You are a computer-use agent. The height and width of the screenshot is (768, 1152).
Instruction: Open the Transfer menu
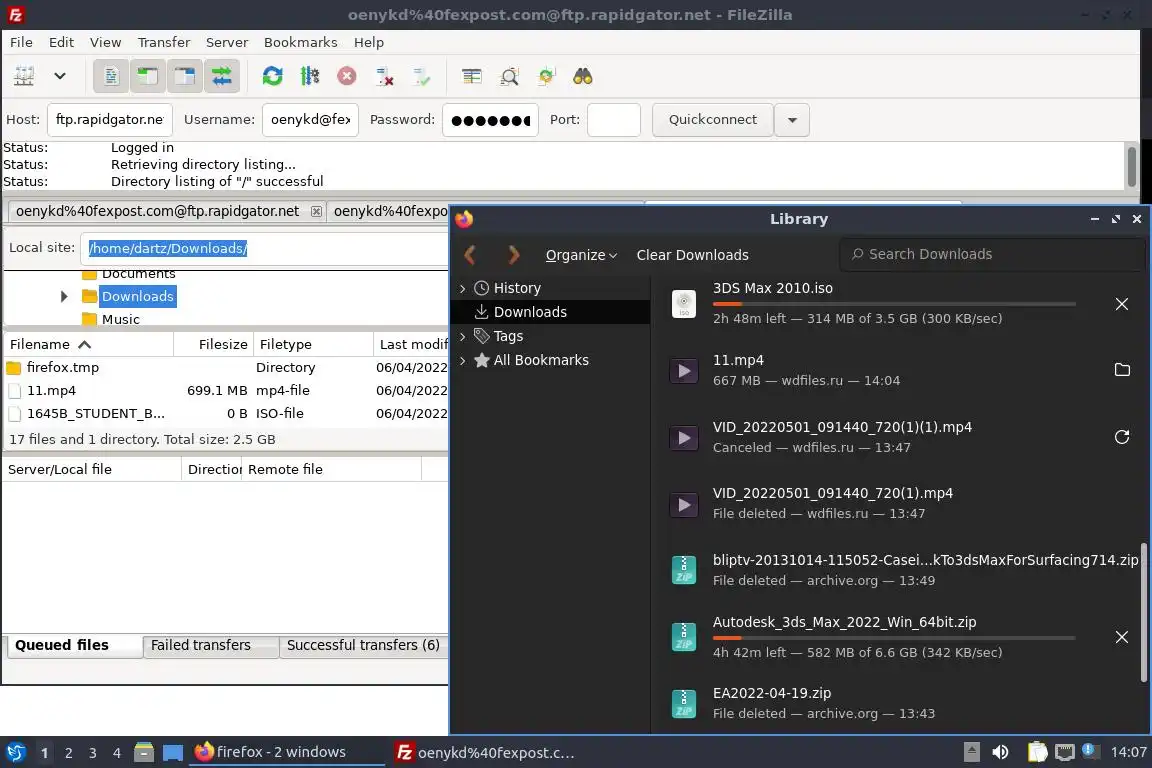(x=164, y=42)
